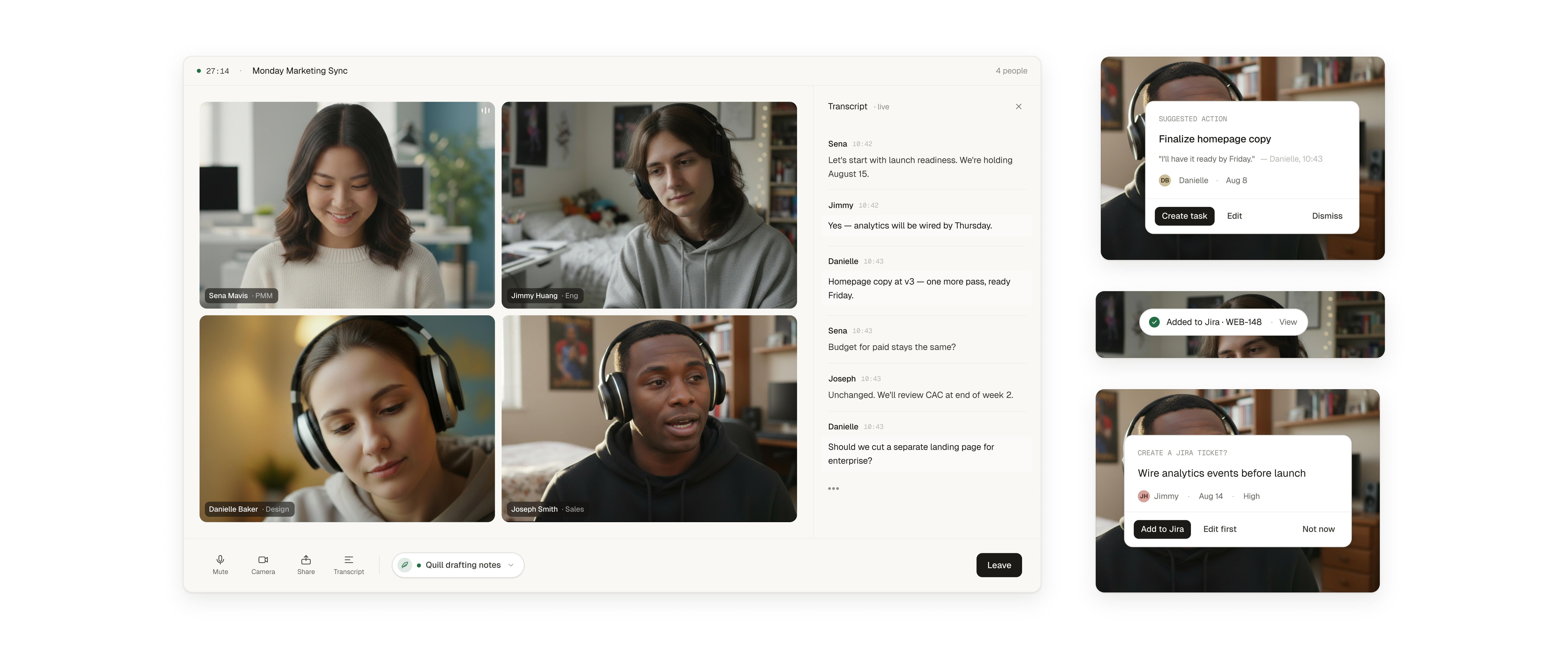Click the Monday Marketing Sync title
Image resolution: width=1568 pixels, height=652 pixels.
tap(300, 71)
